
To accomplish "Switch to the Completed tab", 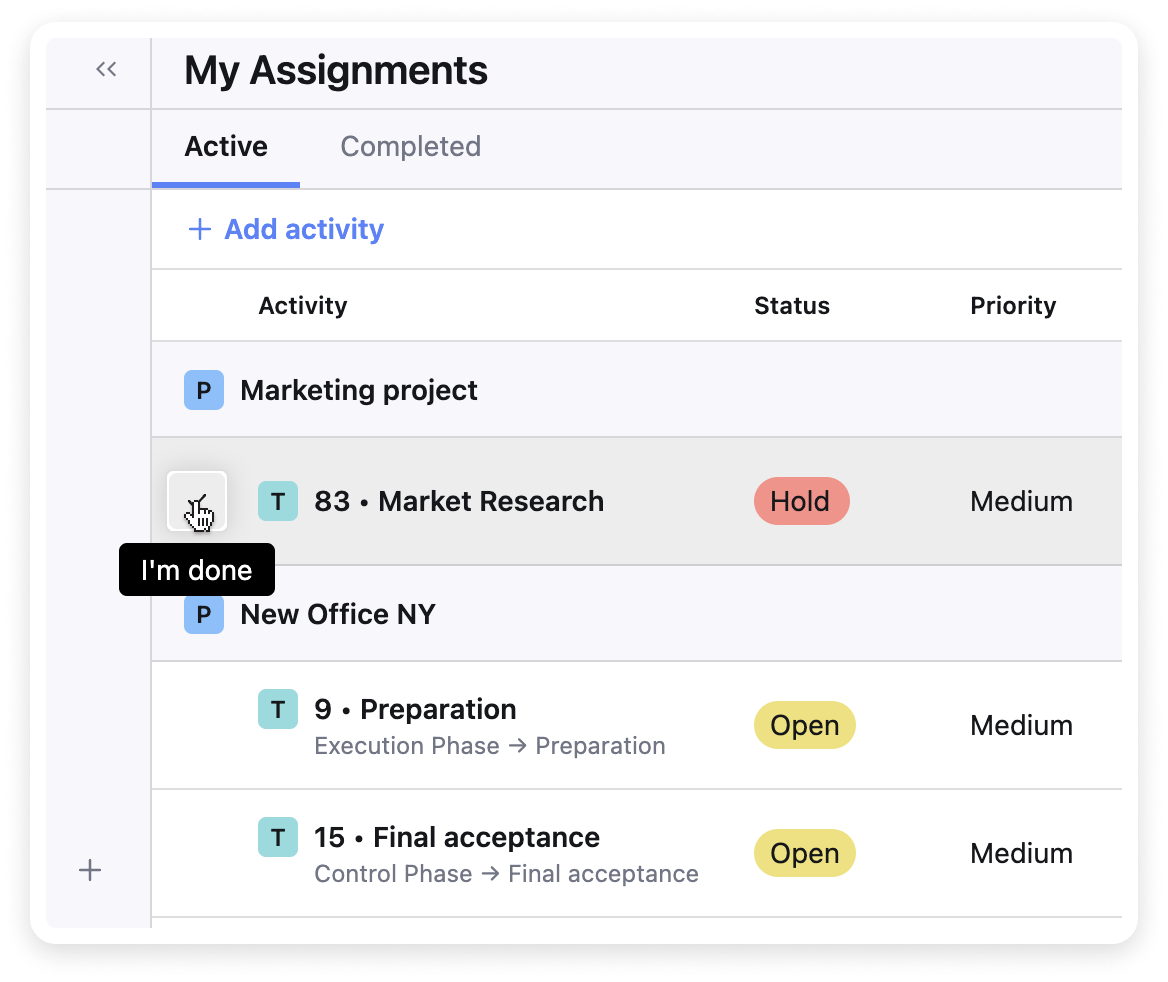I will (x=410, y=147).
